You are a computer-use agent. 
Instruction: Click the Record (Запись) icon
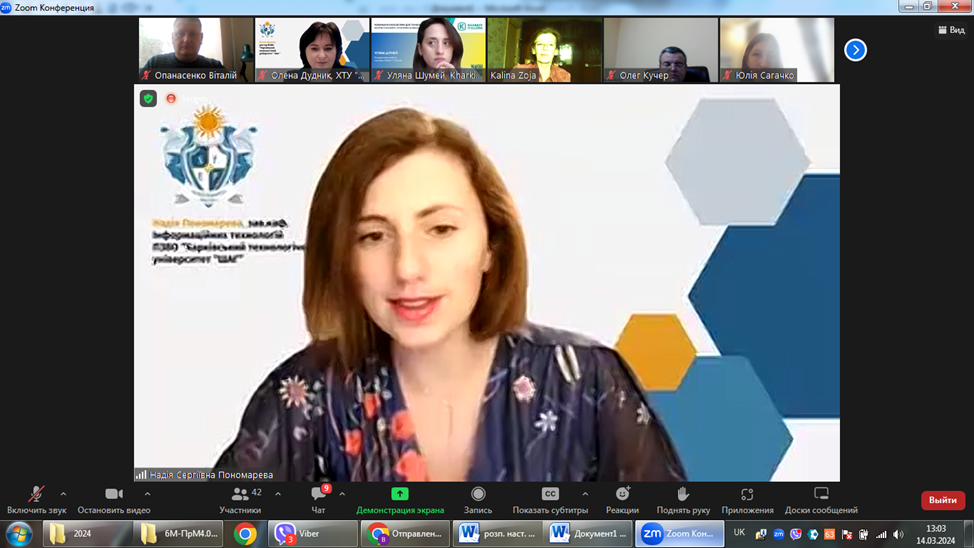click(478, 494)
